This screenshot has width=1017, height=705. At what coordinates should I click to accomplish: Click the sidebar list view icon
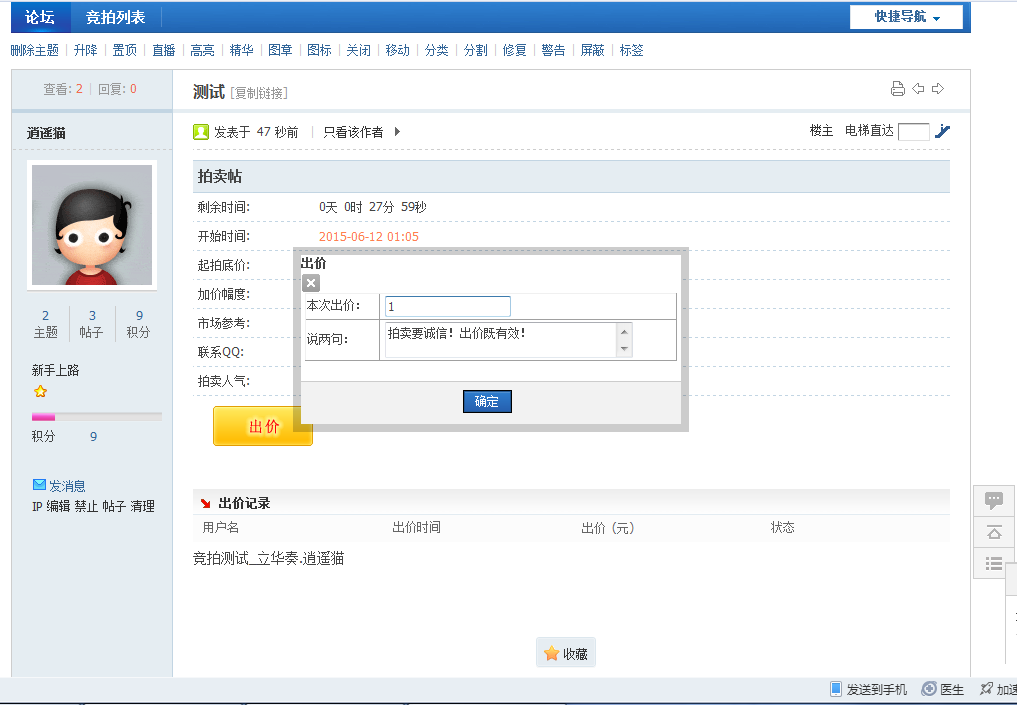point(994,563)
